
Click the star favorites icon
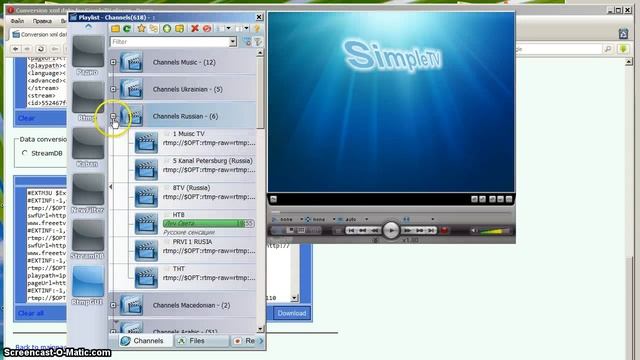[141, 29]
